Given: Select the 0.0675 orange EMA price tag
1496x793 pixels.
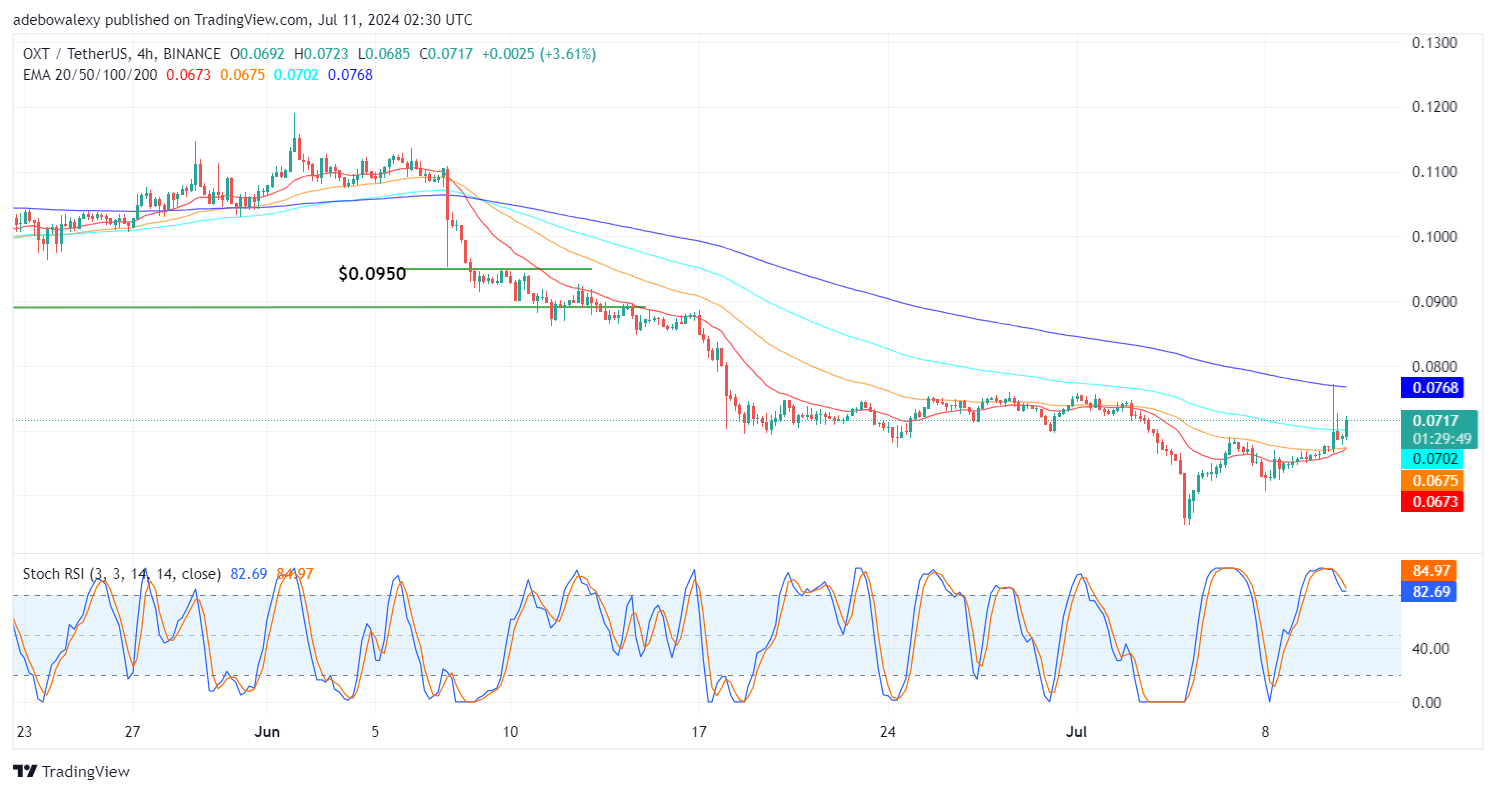Looking at the screenshot, I should click(1434, 481).
